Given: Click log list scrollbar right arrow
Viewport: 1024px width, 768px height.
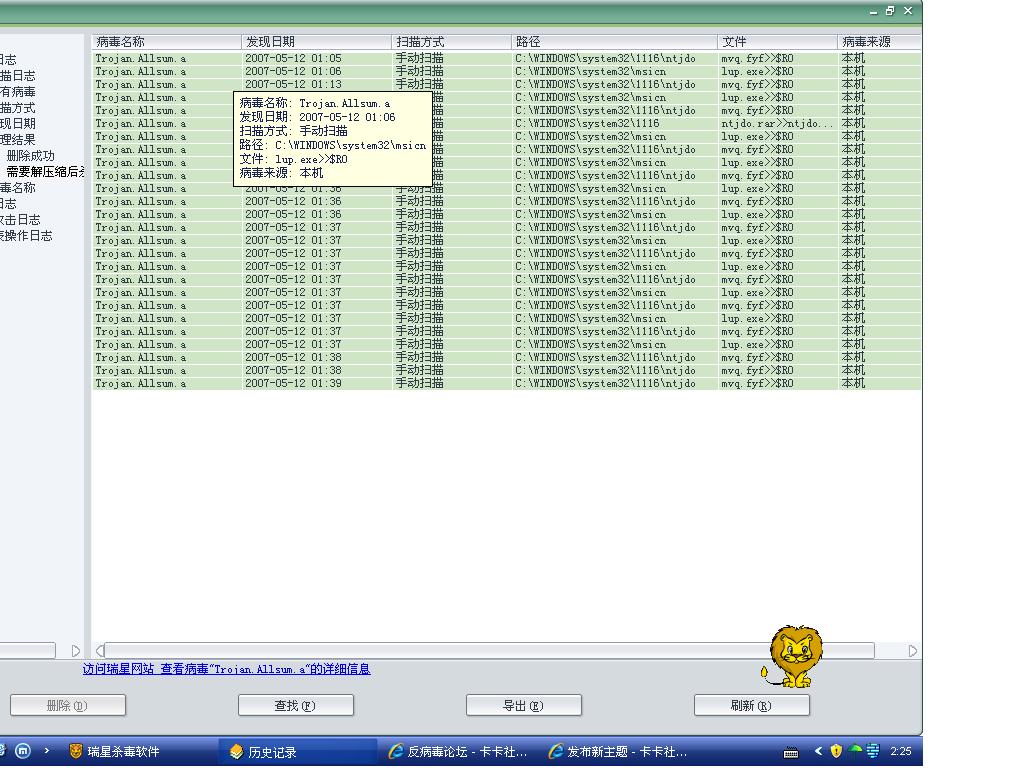Looking at the screenshot, I should coord(912,650).
